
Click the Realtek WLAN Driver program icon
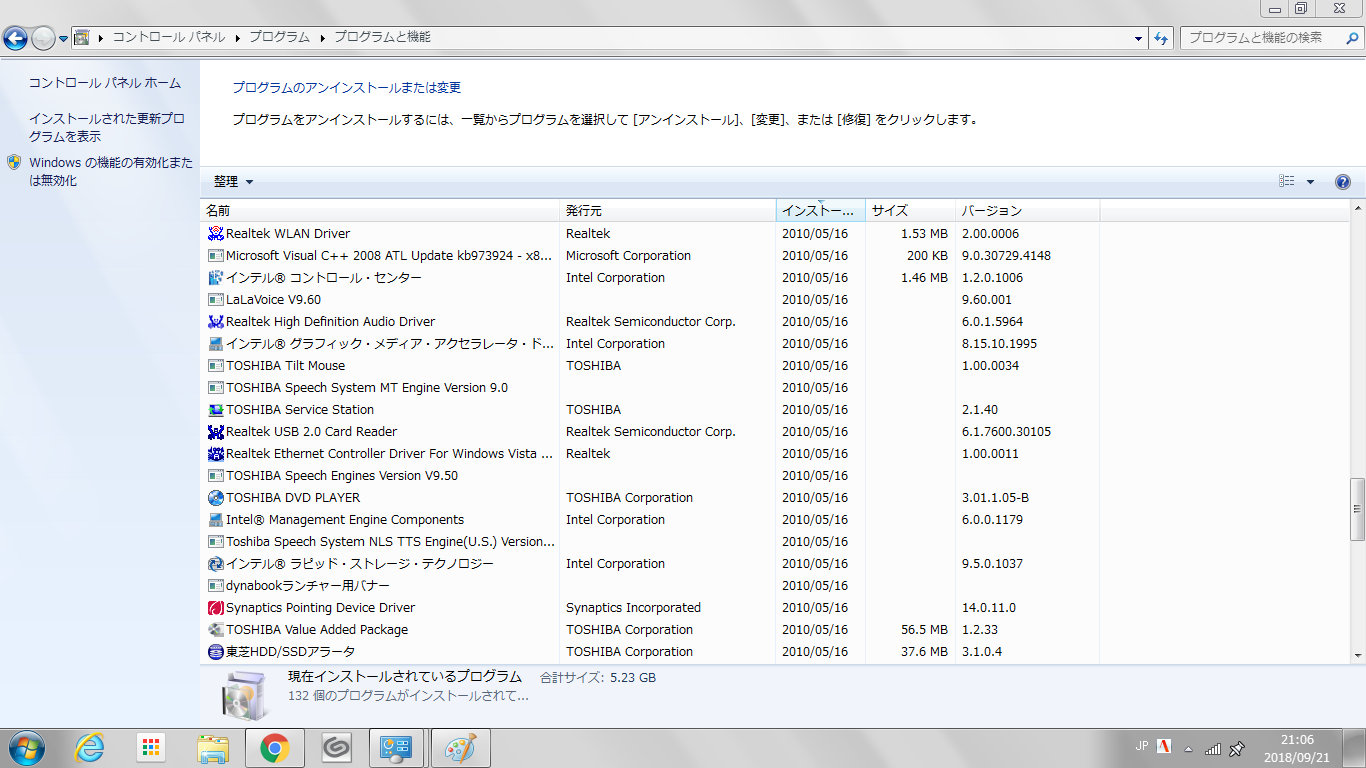(x=215, y=234)
